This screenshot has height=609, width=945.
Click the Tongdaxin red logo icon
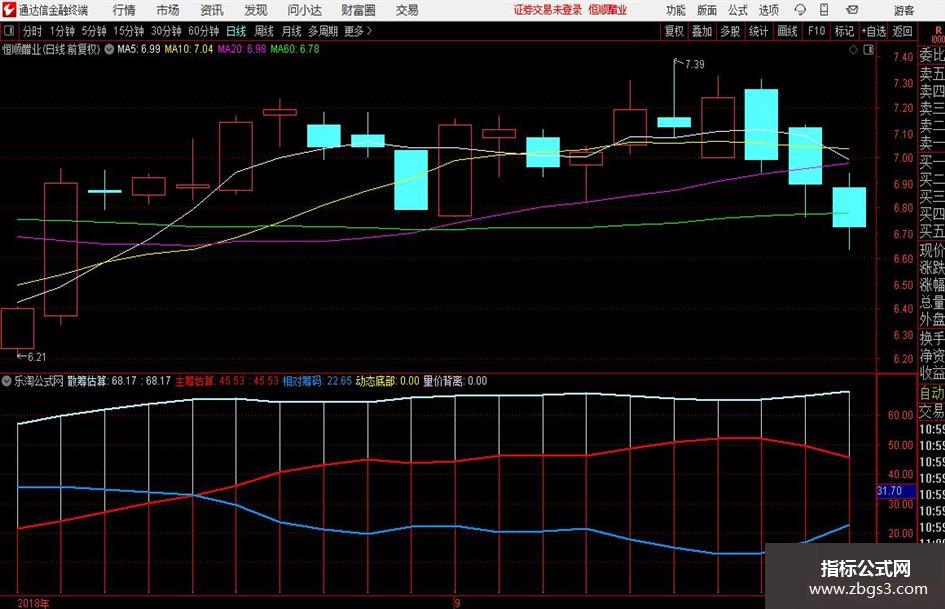pos(9,10)
